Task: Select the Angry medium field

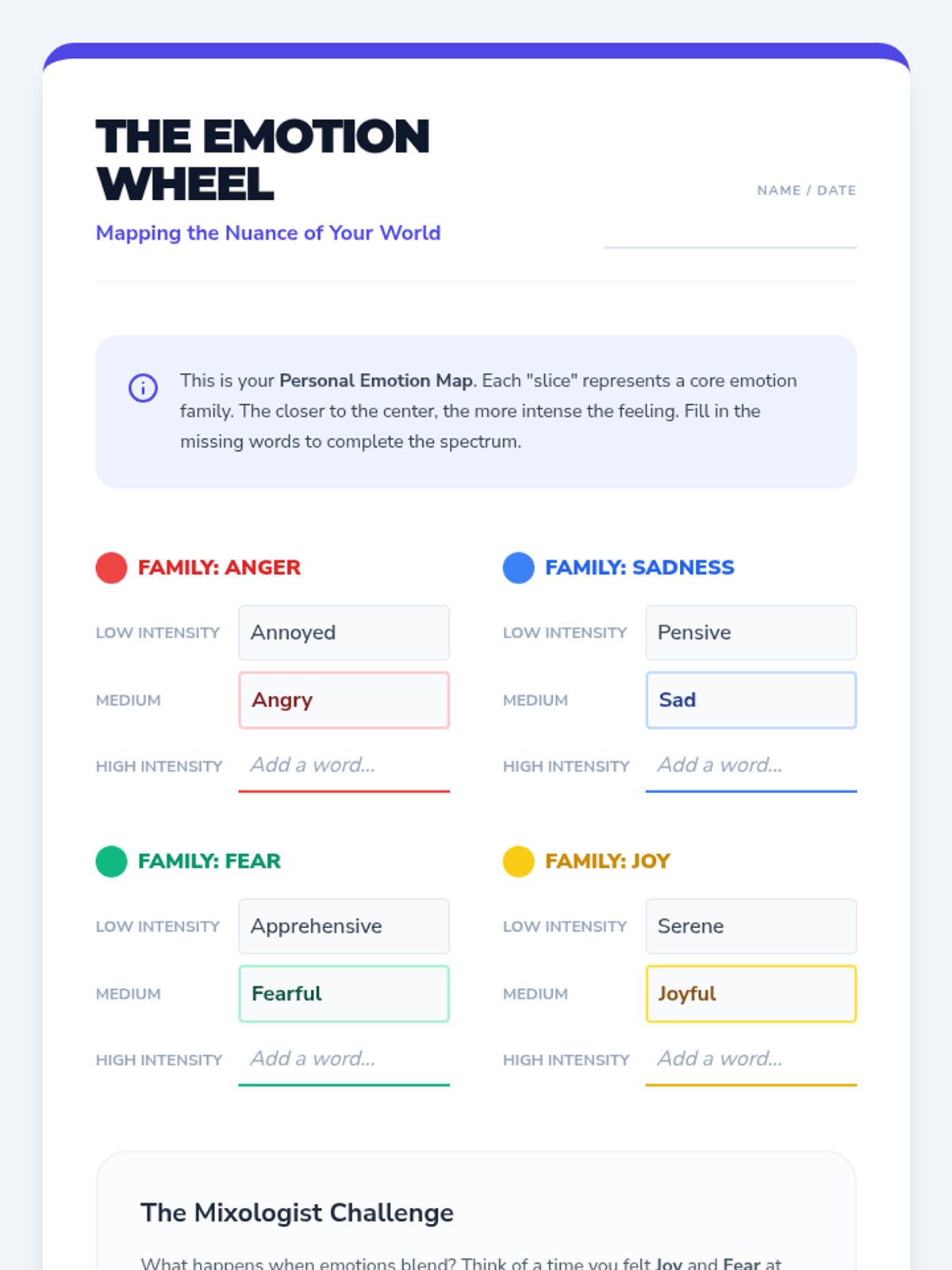Action: 344,700
